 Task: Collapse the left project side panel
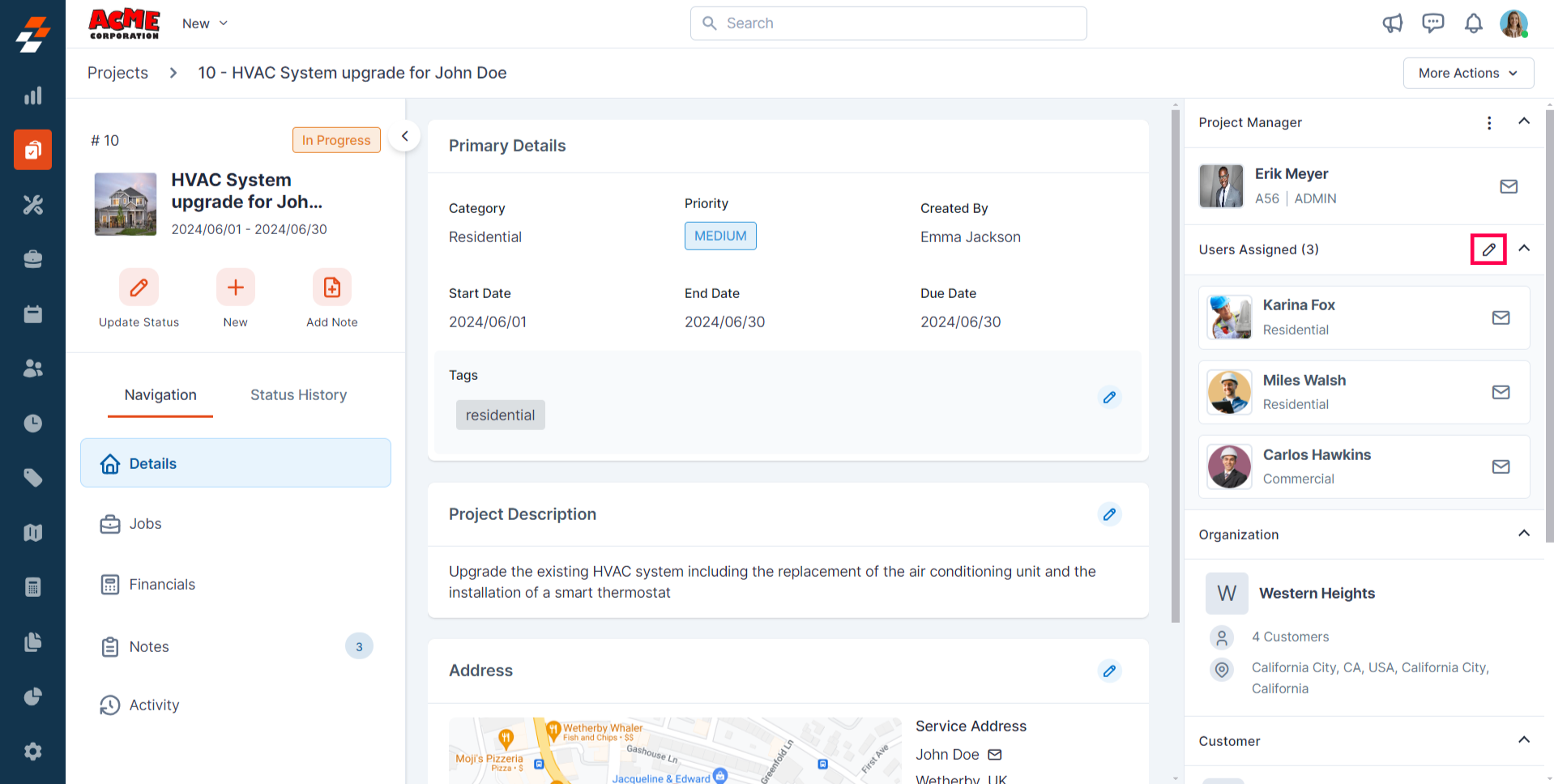click(404, 136)
